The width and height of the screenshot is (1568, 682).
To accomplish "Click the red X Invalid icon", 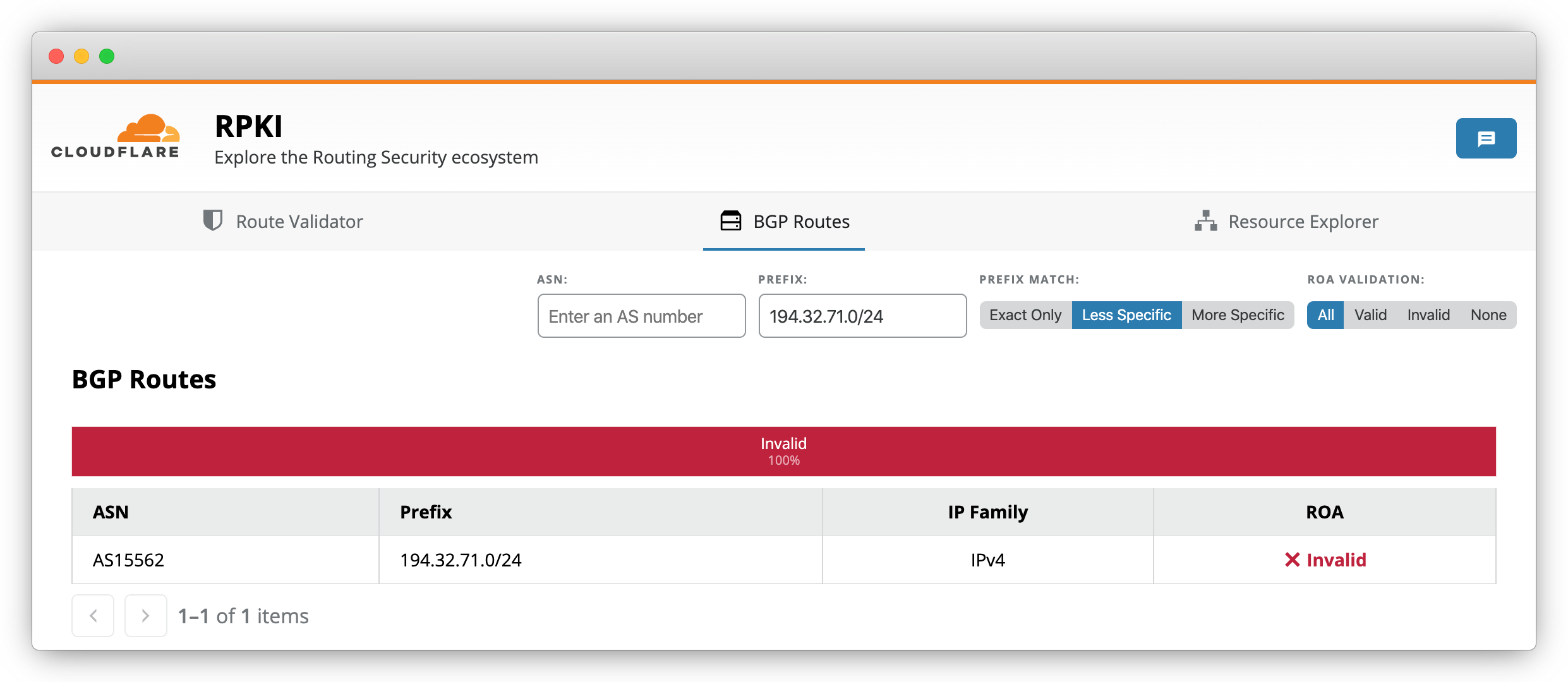I will coord(1292,559).
